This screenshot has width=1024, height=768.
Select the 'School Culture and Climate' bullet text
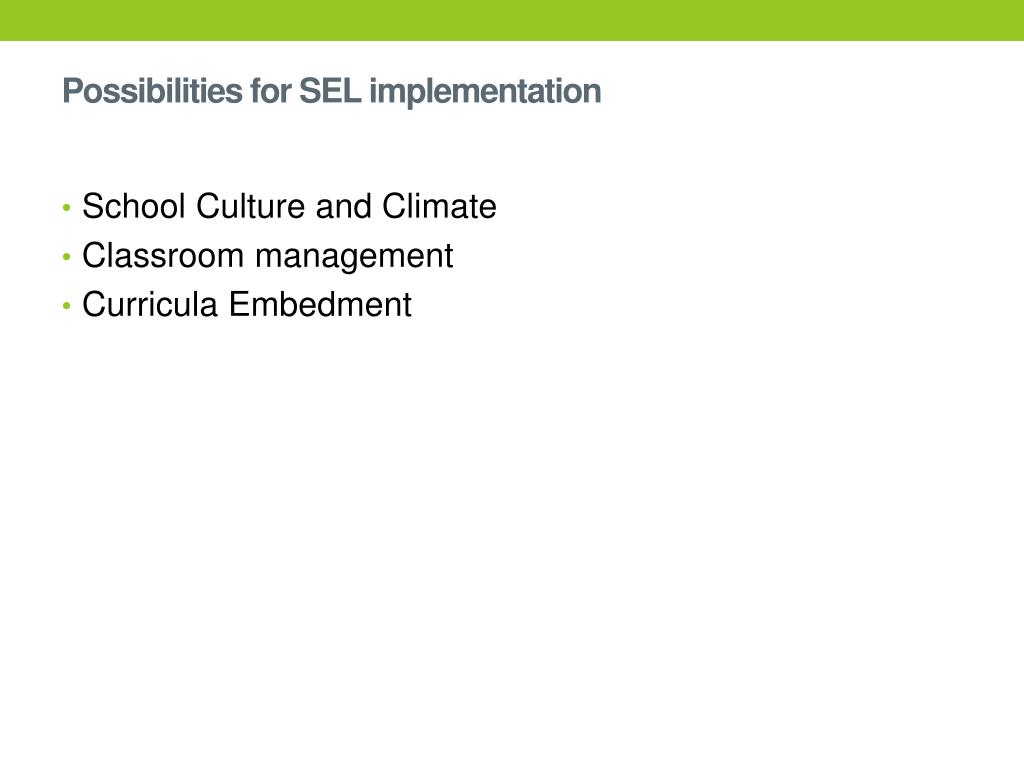click(x=289, y=207)
